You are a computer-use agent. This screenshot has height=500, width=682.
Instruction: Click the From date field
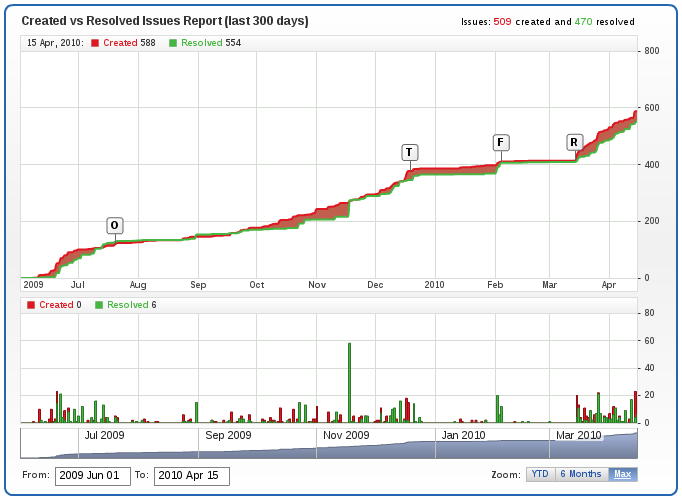[92, 476]
